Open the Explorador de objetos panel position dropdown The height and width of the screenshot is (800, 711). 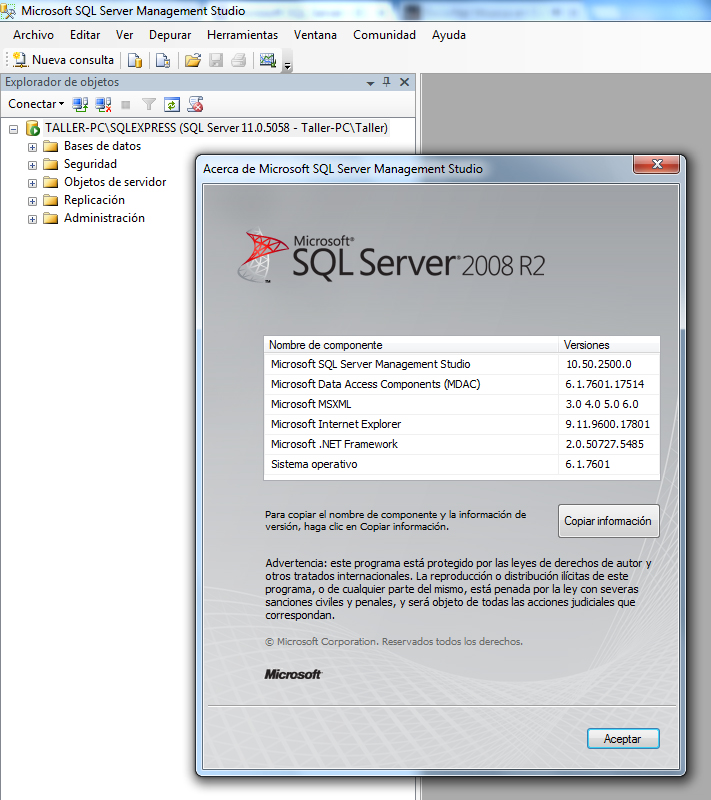tap(370, 83)
